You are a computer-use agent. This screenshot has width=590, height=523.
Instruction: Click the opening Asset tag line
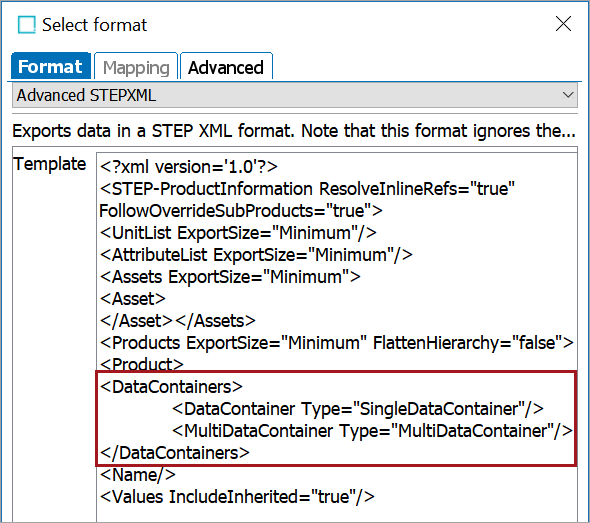click(133, 299)
